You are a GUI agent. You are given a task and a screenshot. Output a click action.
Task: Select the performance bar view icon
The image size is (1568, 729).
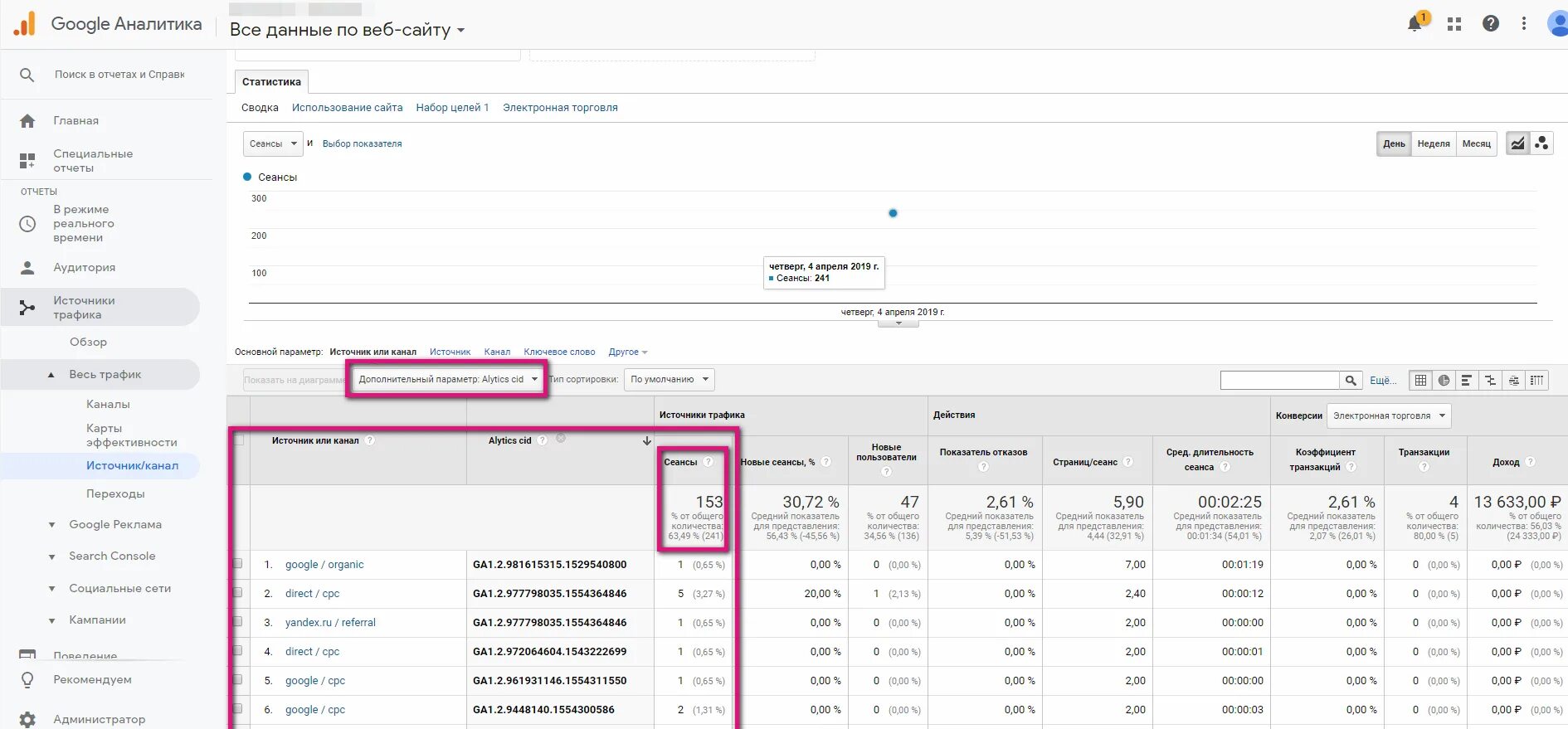1467,380
